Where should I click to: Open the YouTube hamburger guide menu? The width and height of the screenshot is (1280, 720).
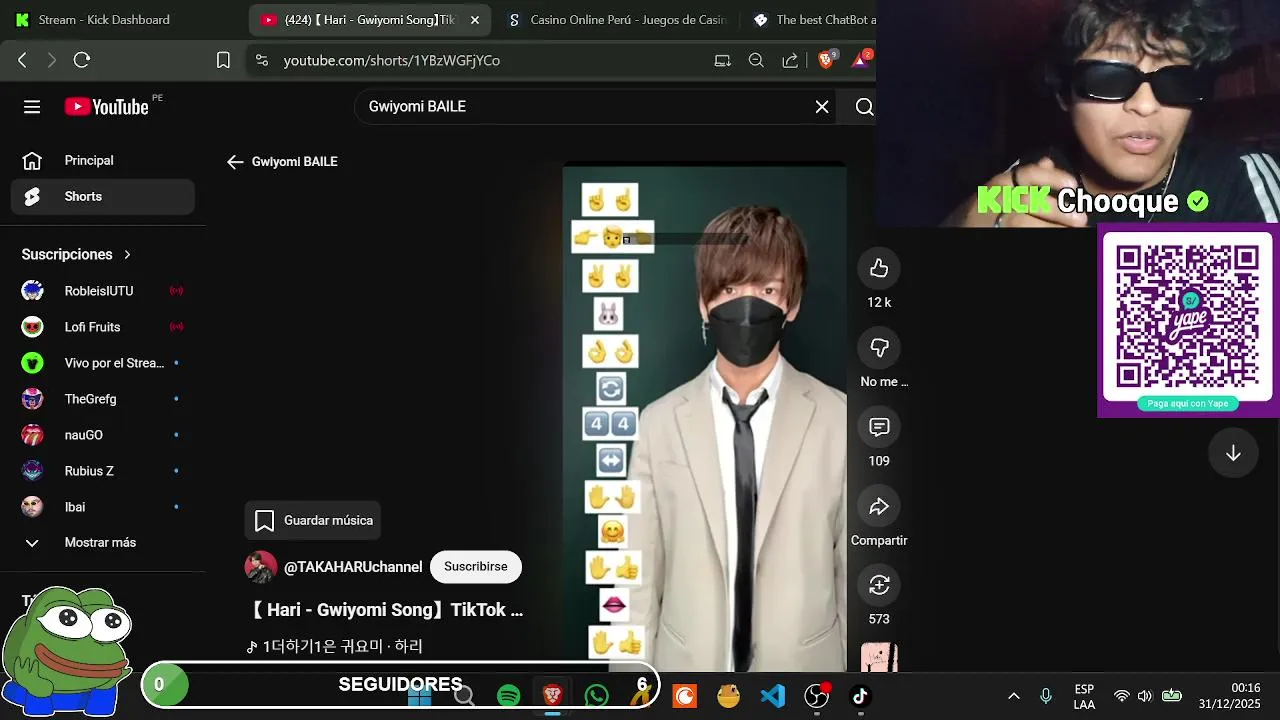pos(32,107)
